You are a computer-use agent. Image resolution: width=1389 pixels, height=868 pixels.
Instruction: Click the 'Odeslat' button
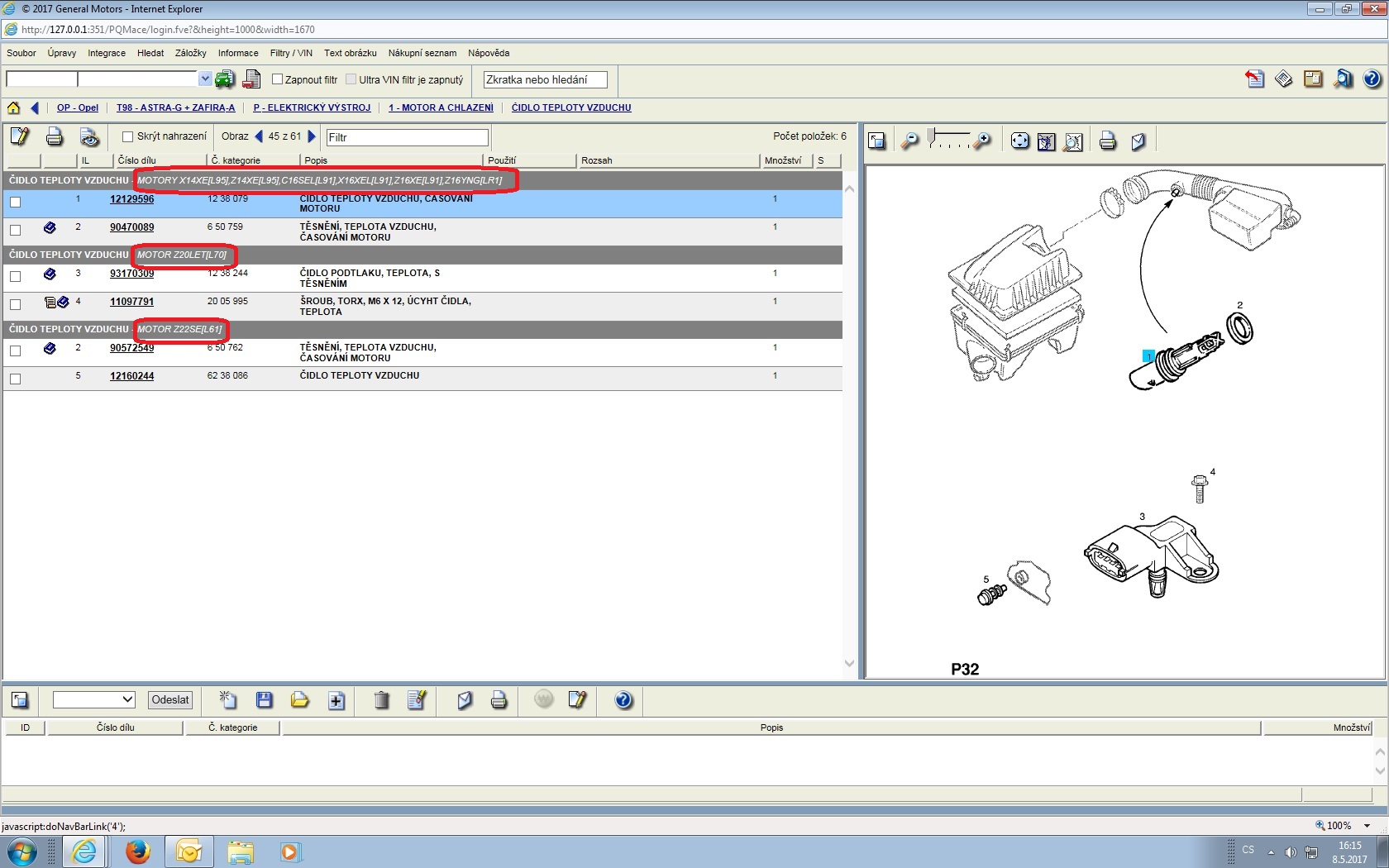170,699
